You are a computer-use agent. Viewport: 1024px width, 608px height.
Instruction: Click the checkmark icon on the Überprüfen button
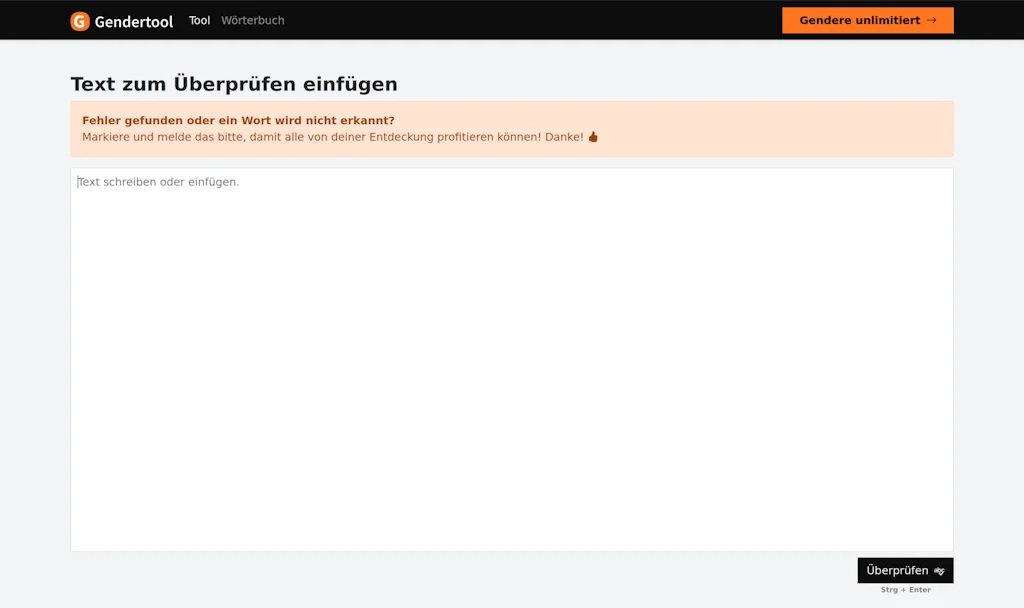(938, 570)
